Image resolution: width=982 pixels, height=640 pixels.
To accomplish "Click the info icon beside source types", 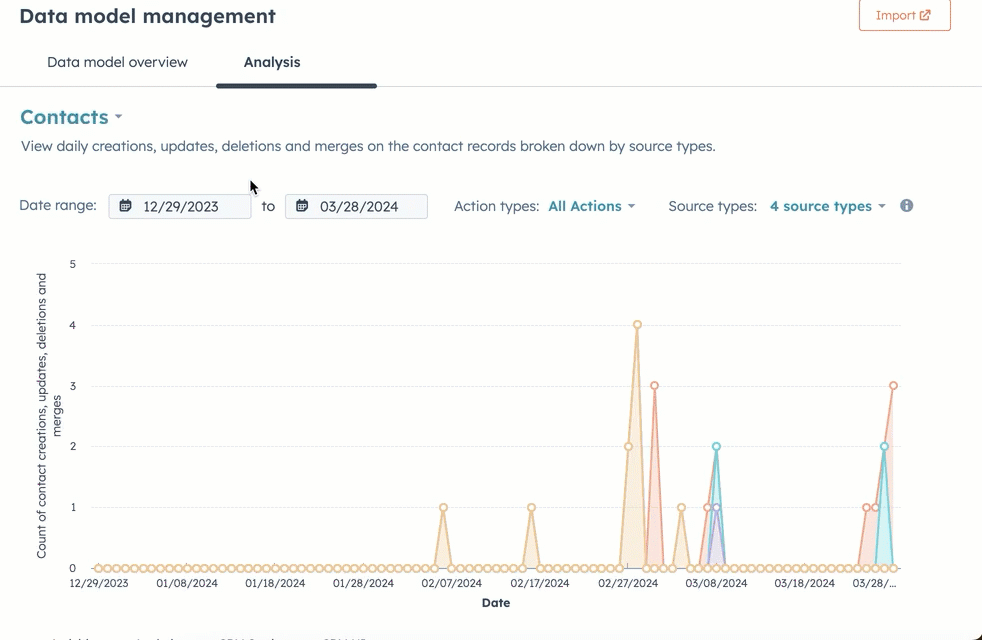I will coord(906,206).
